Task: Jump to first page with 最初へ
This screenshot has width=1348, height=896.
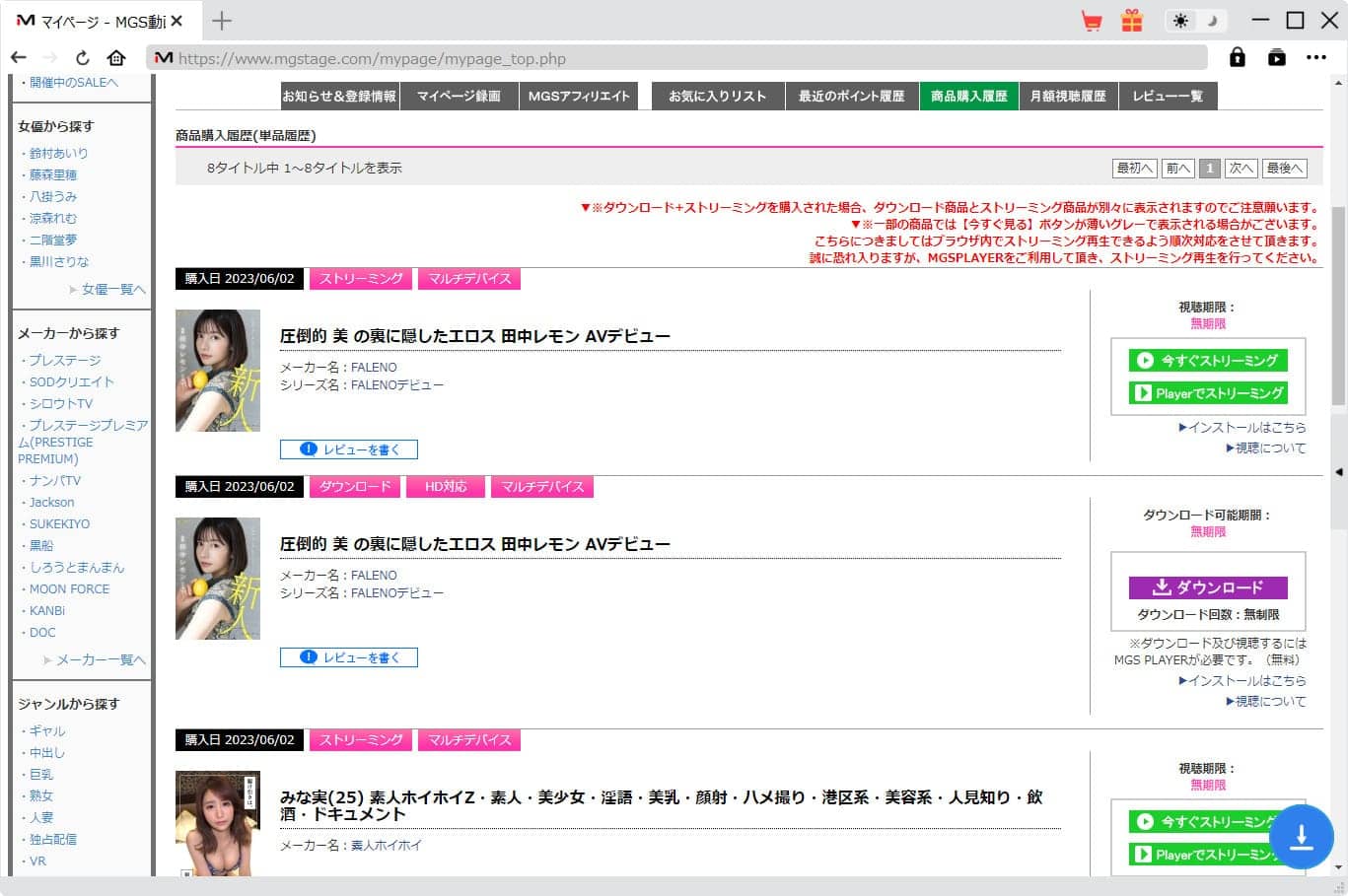Action: pyautogui.click(x=1134, y=169)
